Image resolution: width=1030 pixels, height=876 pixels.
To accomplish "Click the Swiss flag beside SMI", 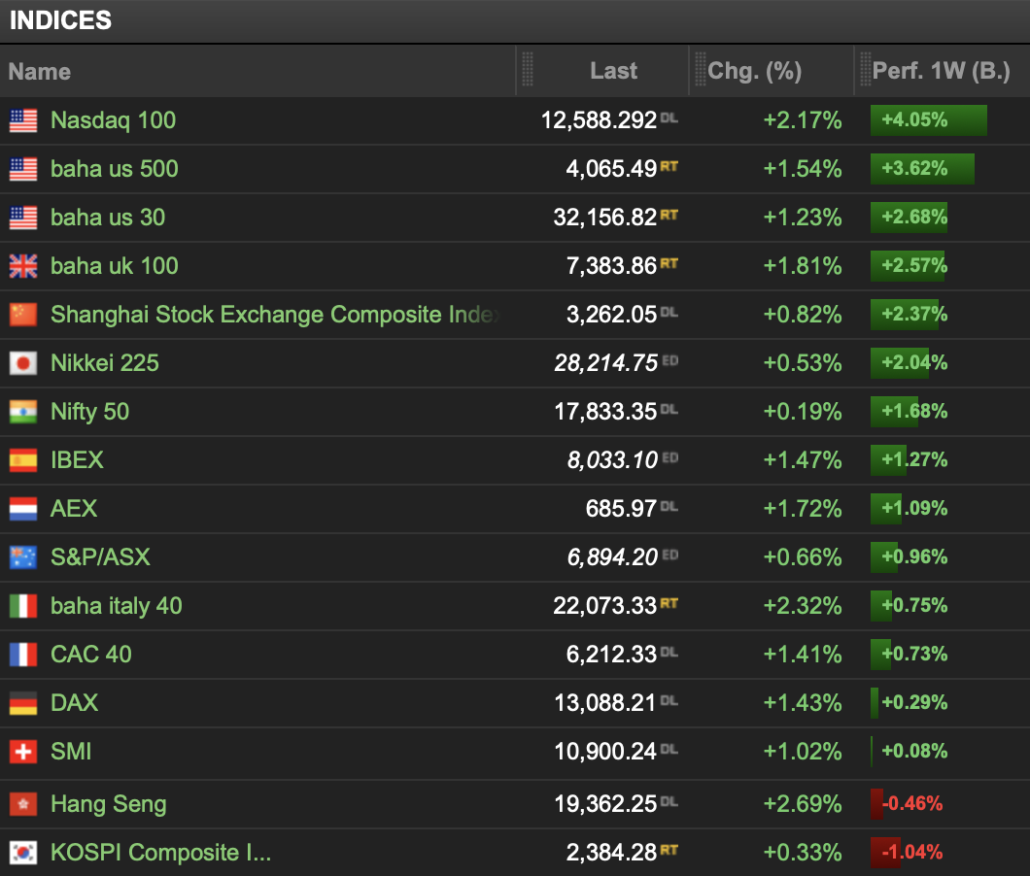I will (23, 752).
